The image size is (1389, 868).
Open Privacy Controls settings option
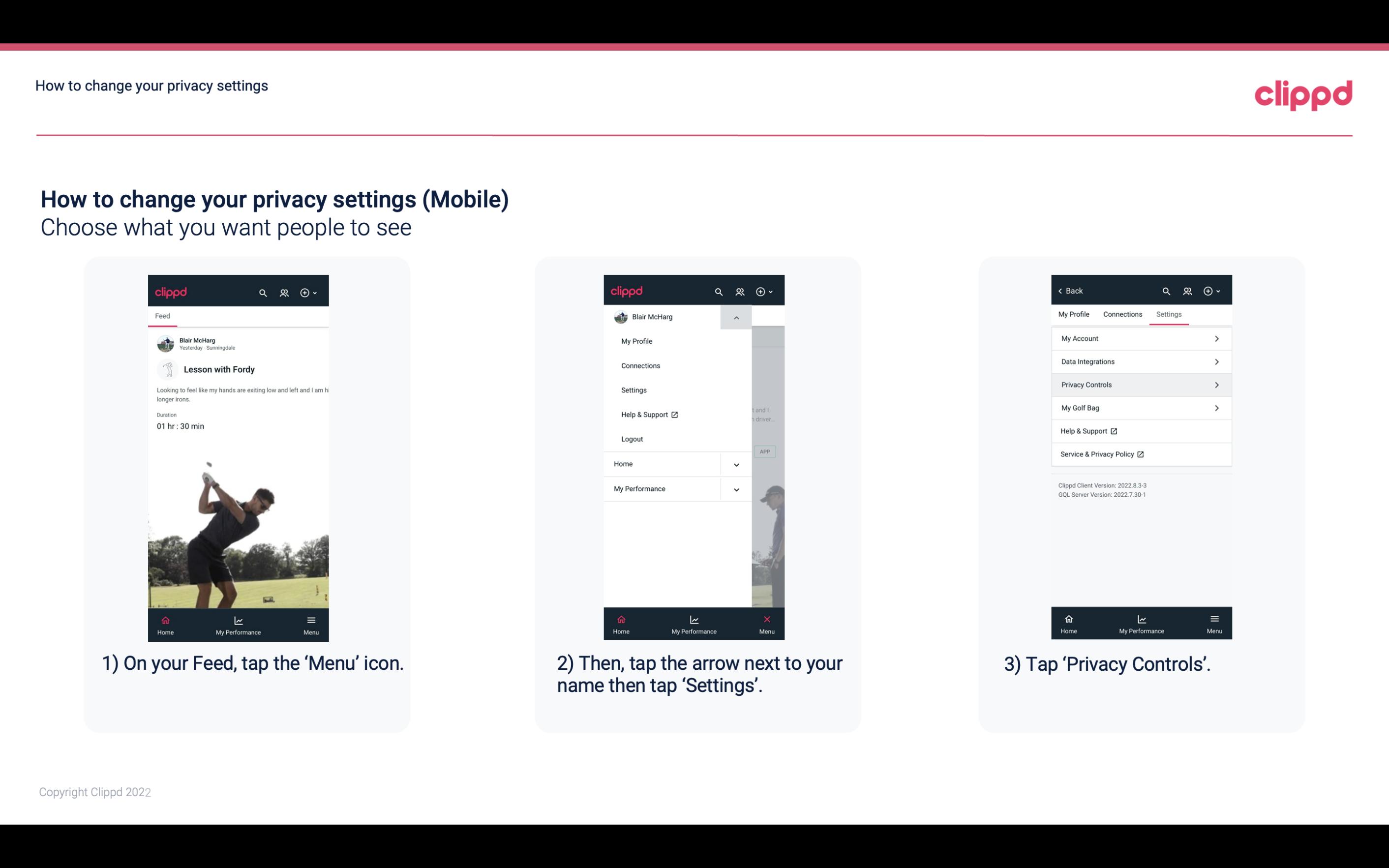click(x=1141, y=384)
